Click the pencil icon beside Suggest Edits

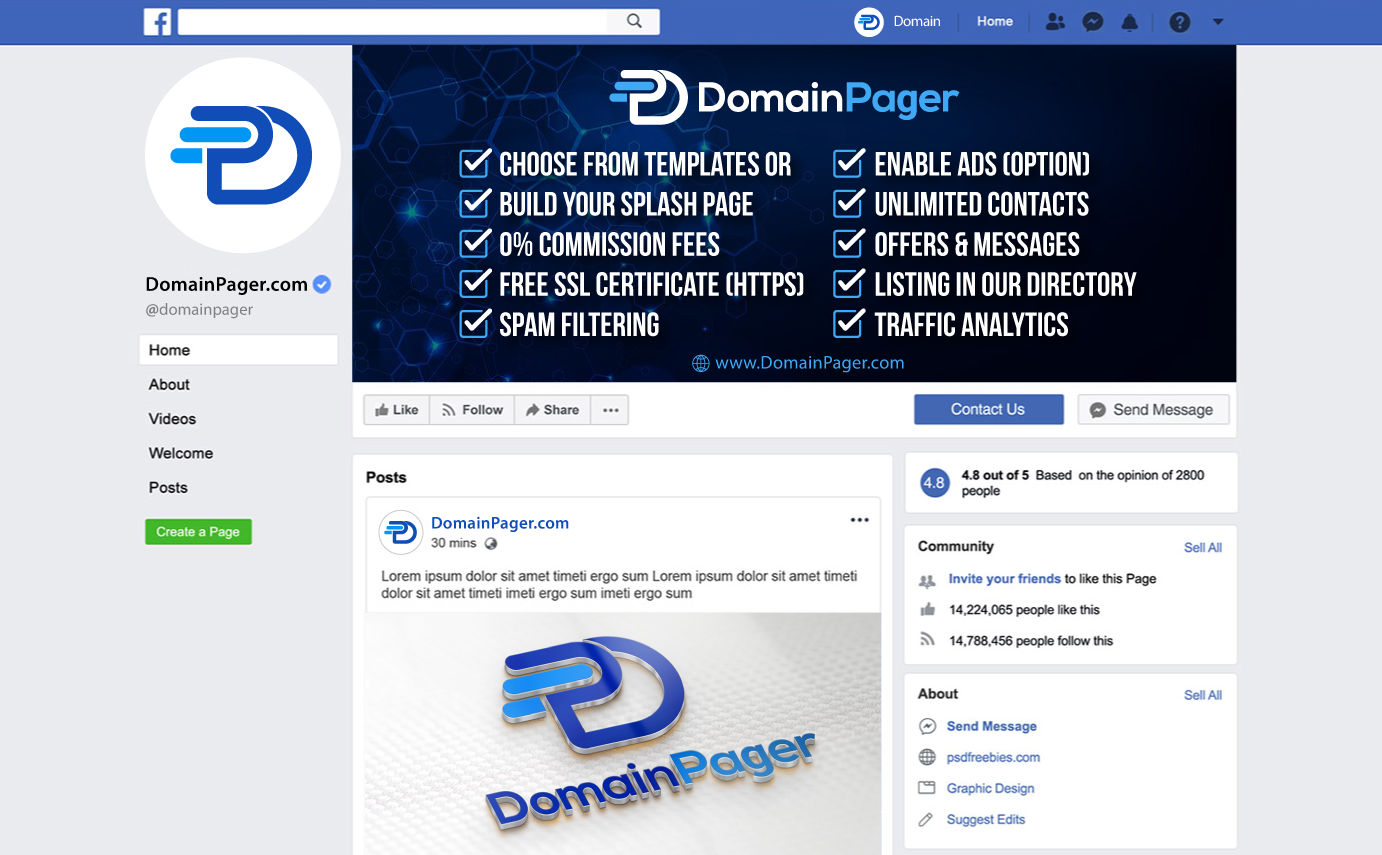tap(927, 820)
